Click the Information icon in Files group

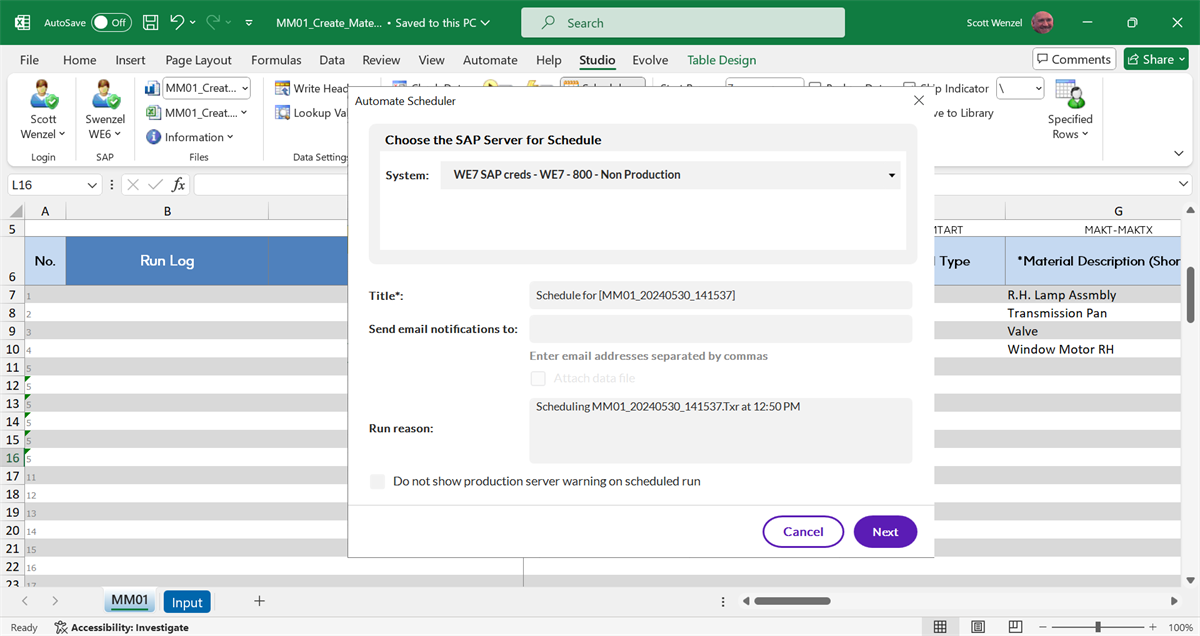pos(154,137)
